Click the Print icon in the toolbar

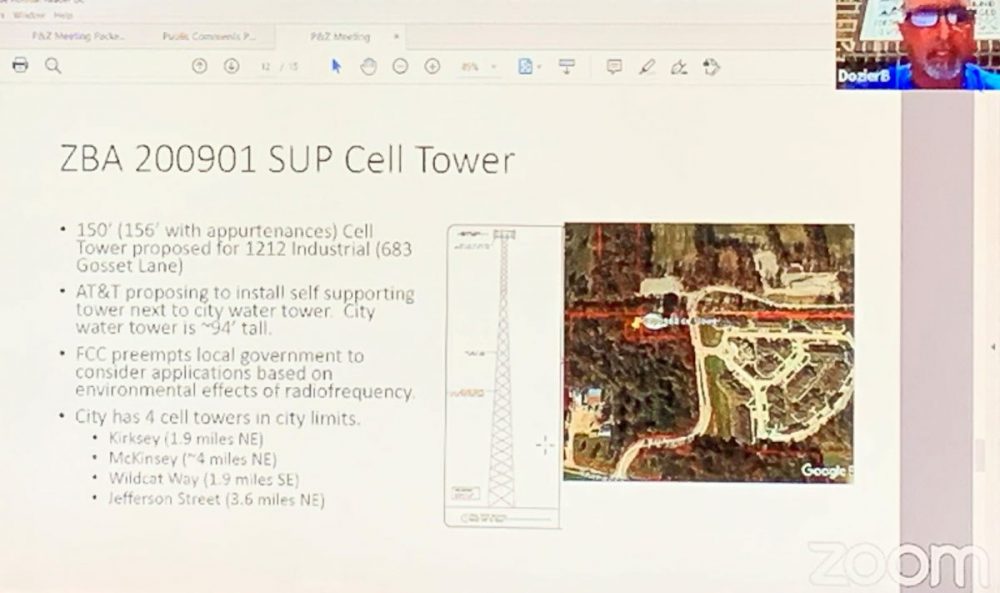20,65
